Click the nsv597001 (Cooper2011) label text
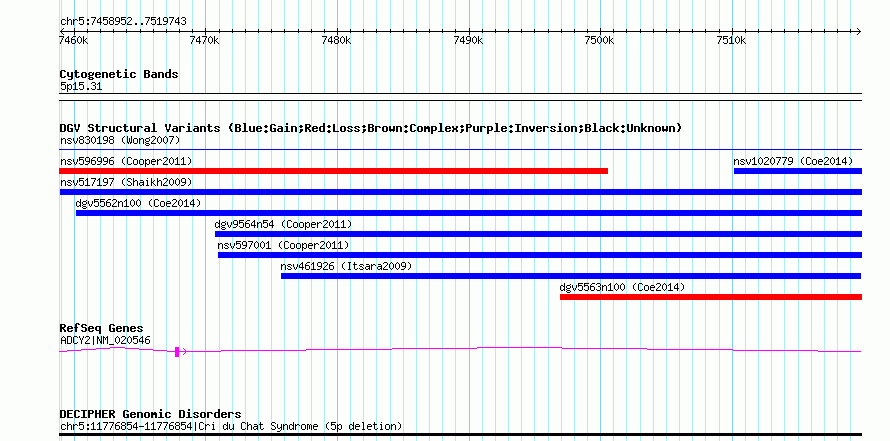Image resolution: width=890 pixels, height=441 pixels. click(283, 245)
